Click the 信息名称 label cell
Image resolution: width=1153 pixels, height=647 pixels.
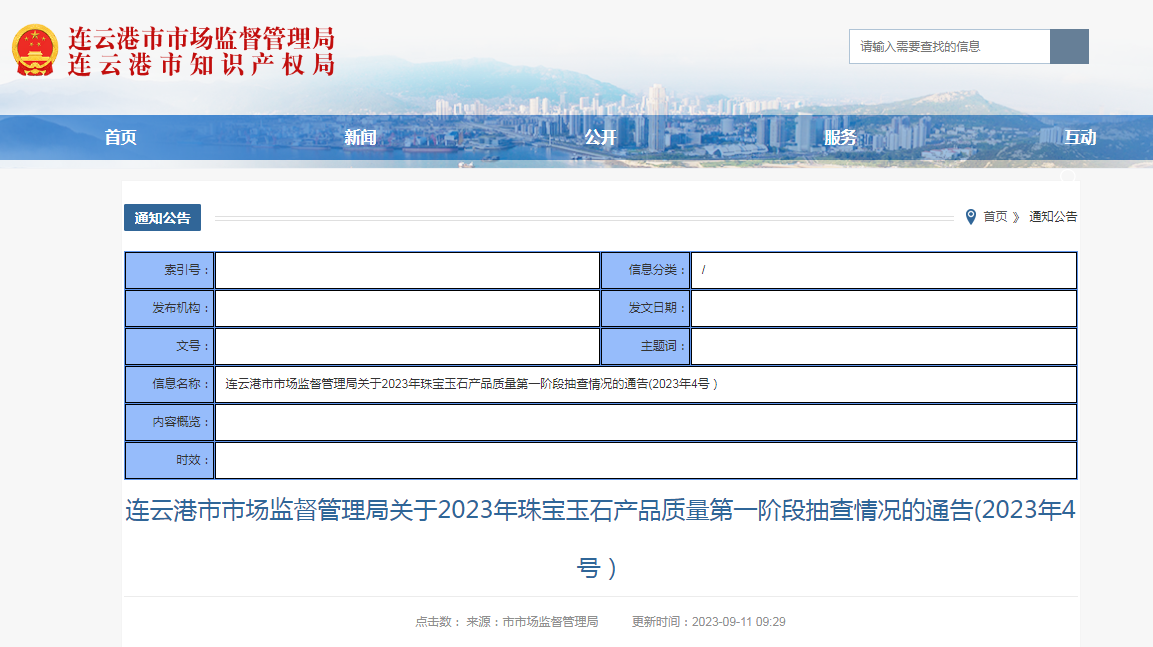170,385
